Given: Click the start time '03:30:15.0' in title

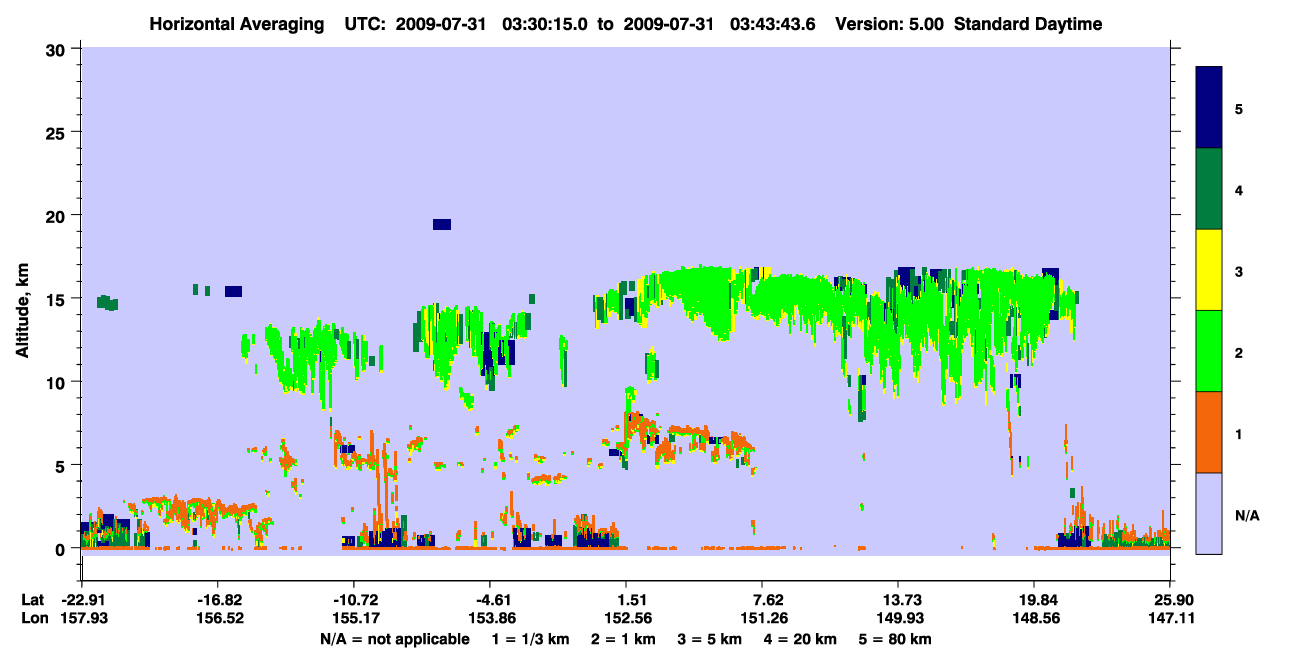Looking at the screenshot, I should tap(544, 24).
